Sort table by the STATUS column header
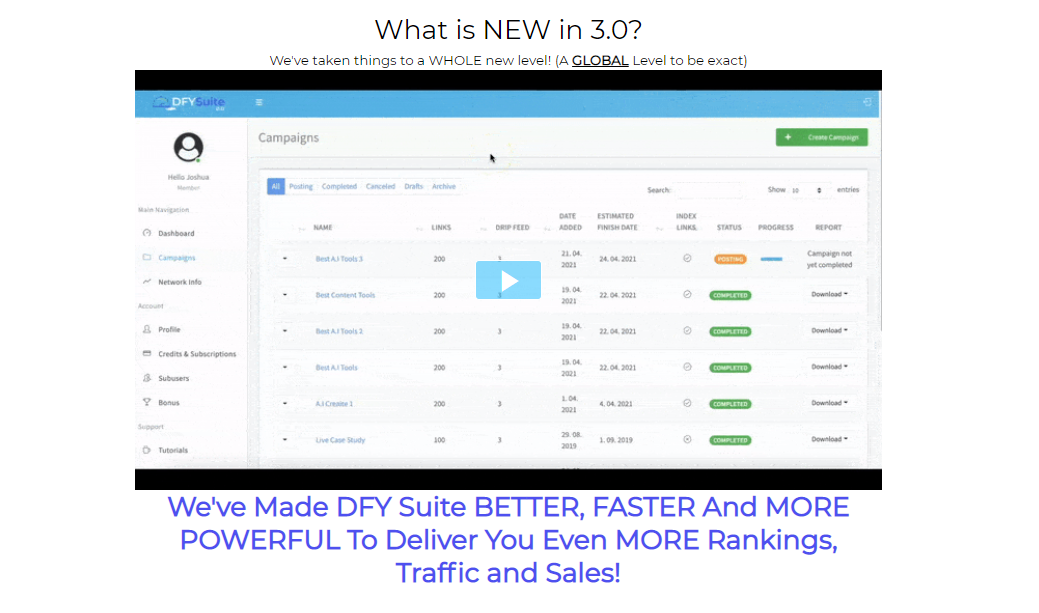The width and height of the screenshot is (1039, 613). coord(729,227)
